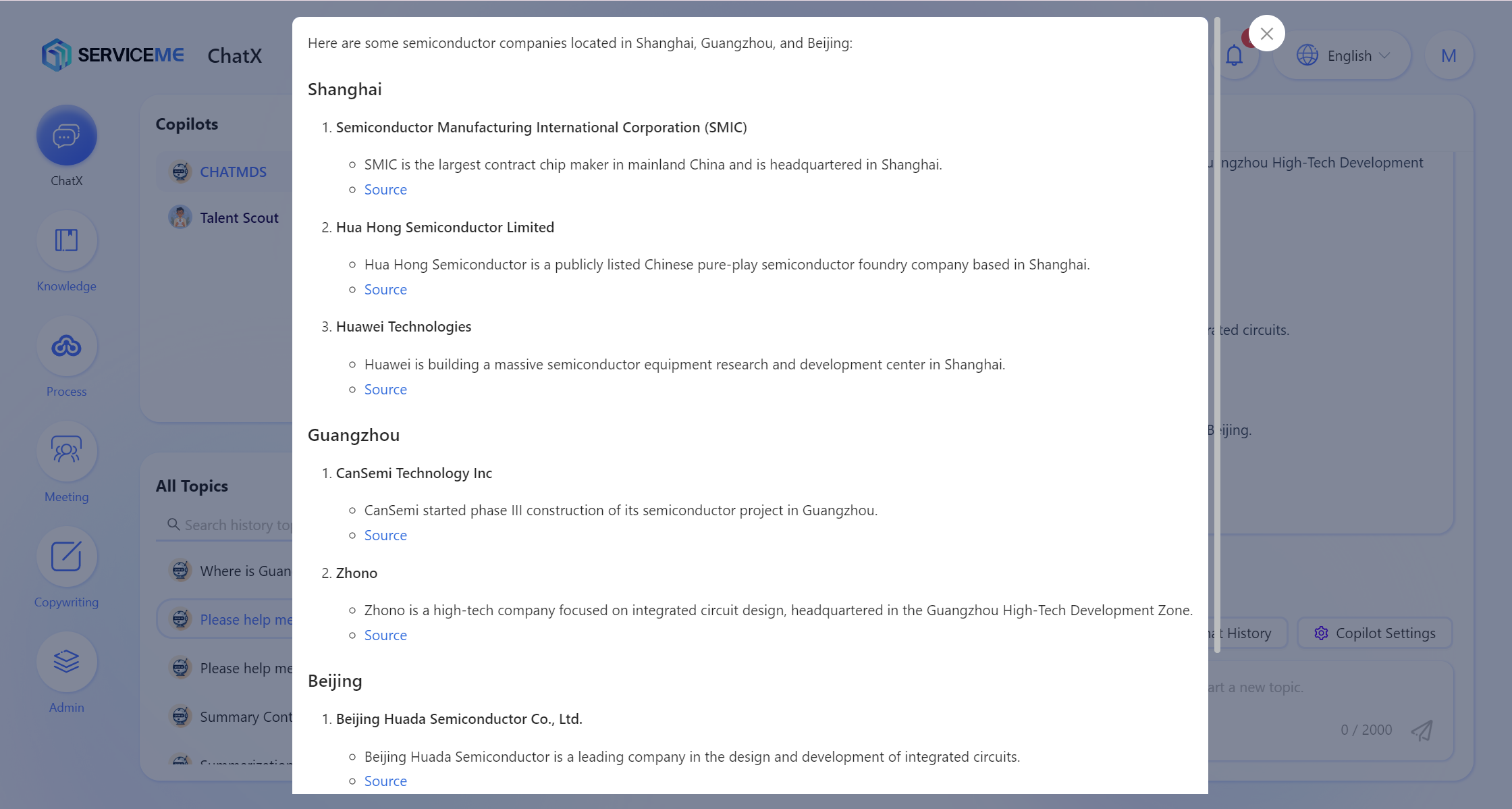Open the Source link under CanSemi

pyautogui.click(x=385, y=536)
